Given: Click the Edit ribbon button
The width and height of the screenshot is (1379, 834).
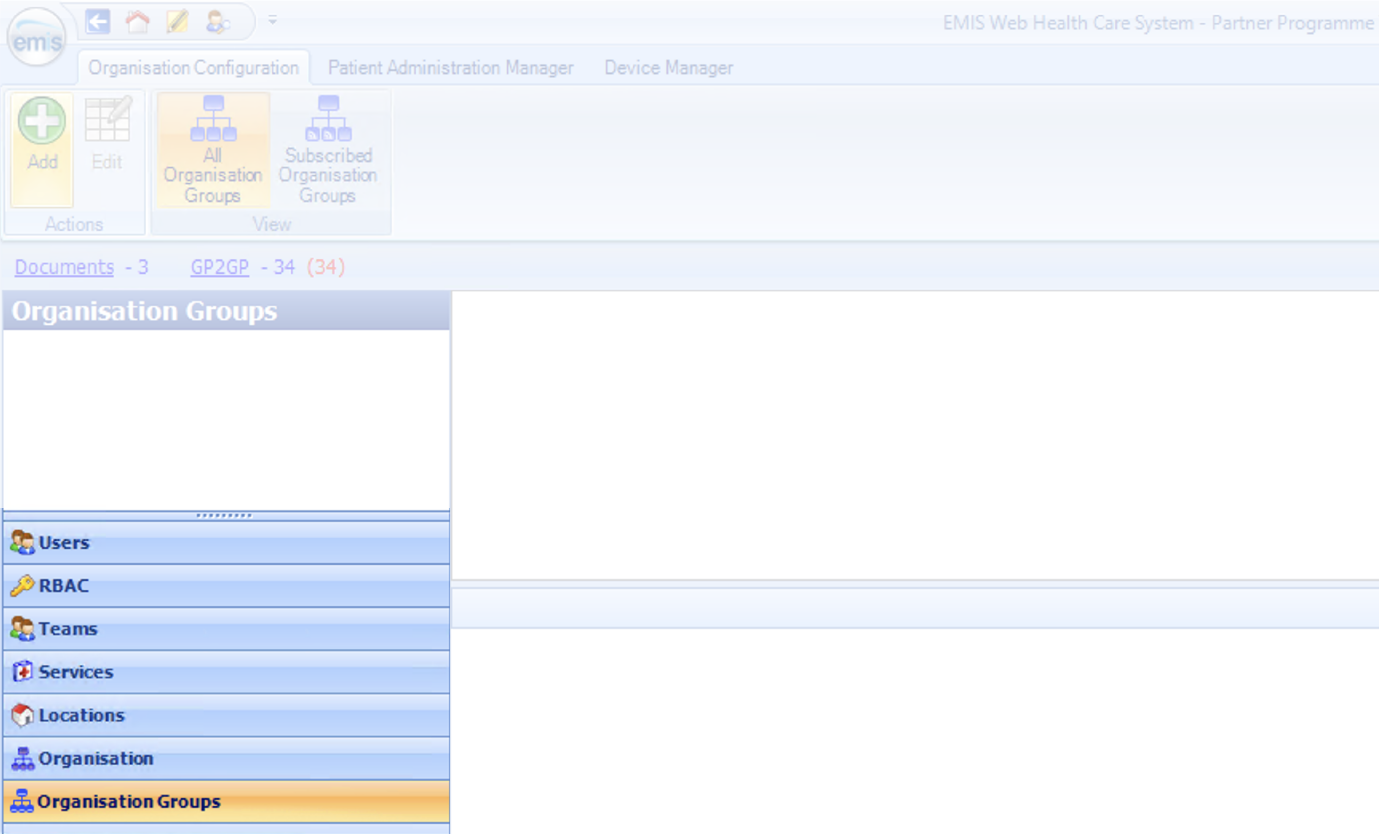Looking at the screenshot, I should coord(107,150).
